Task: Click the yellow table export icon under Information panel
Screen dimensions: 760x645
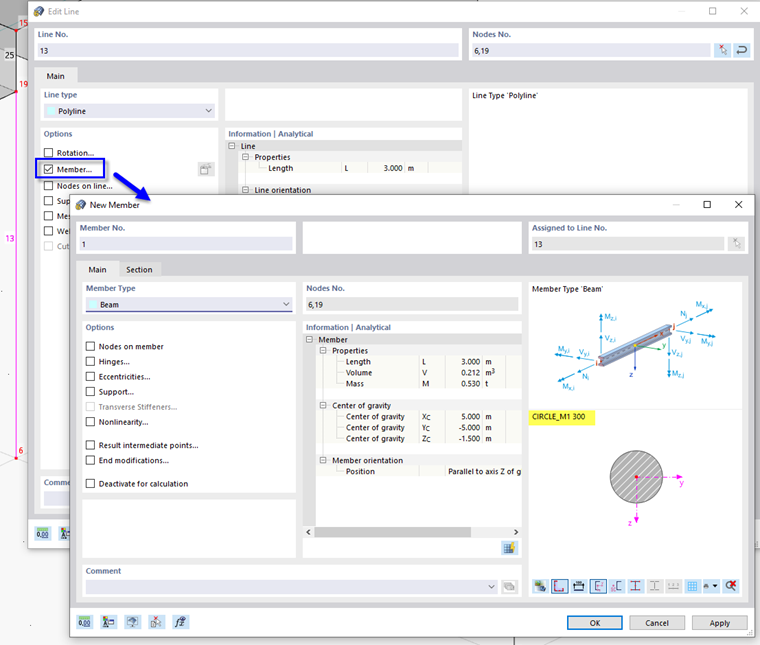Action: click(x=509, y=548)
